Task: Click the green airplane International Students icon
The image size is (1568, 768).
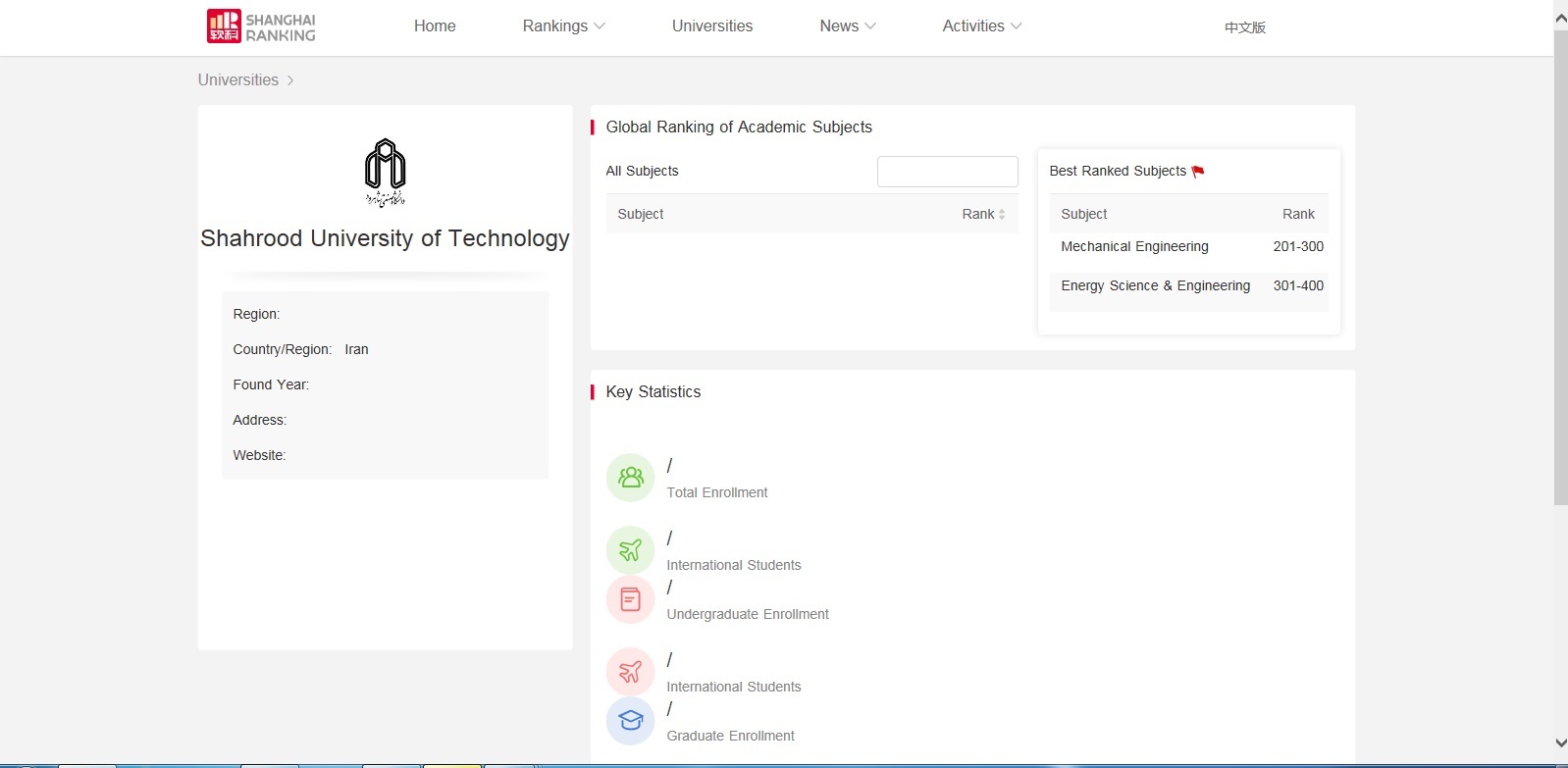Action: coord(630,550)
